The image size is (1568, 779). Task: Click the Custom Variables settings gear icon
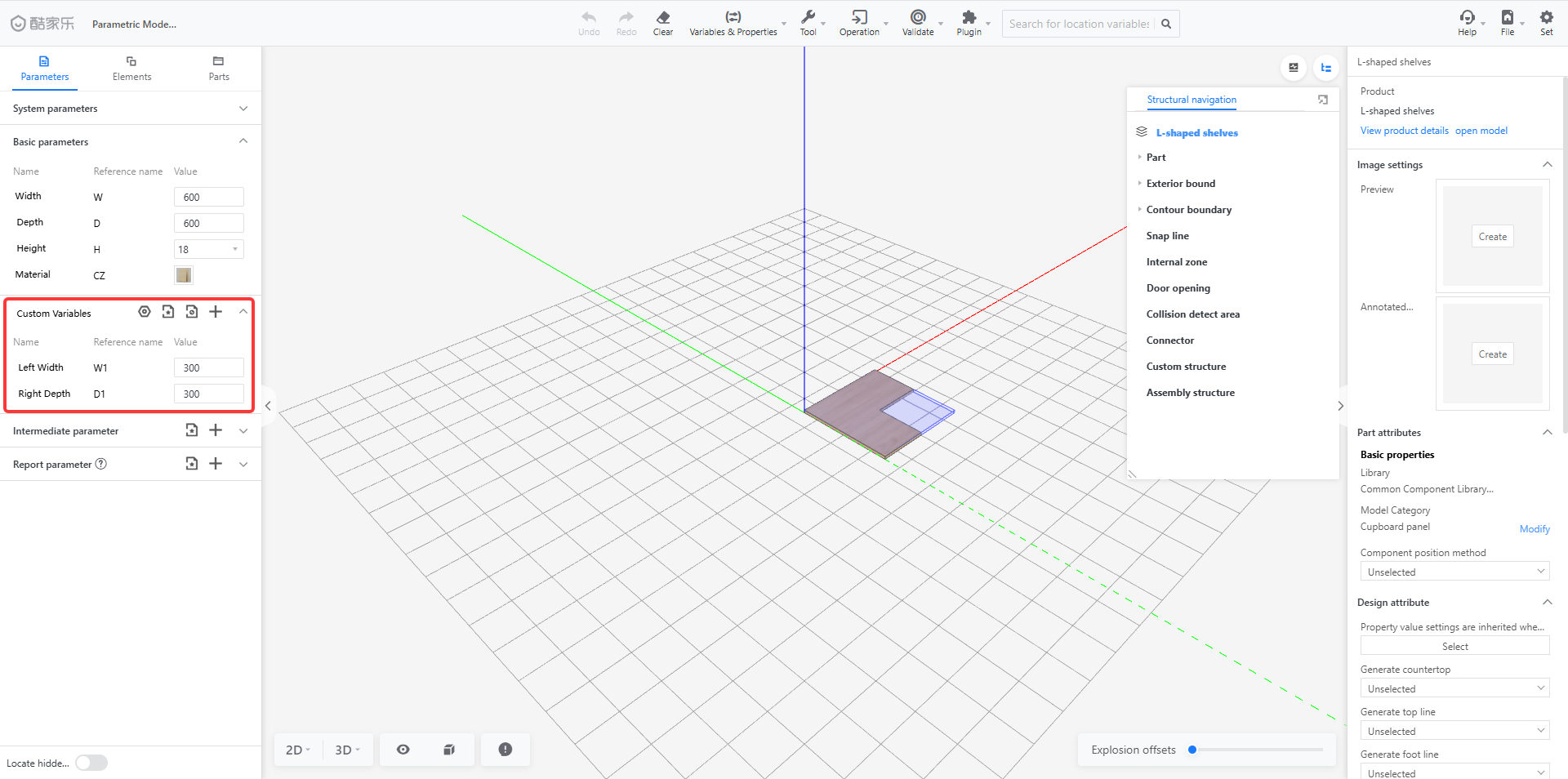tap(145, 312)
